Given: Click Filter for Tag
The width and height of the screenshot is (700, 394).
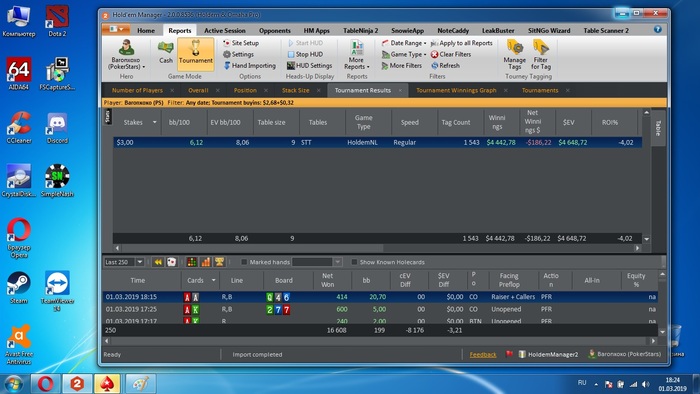Looking at the screenshot, I should point(541,54).
